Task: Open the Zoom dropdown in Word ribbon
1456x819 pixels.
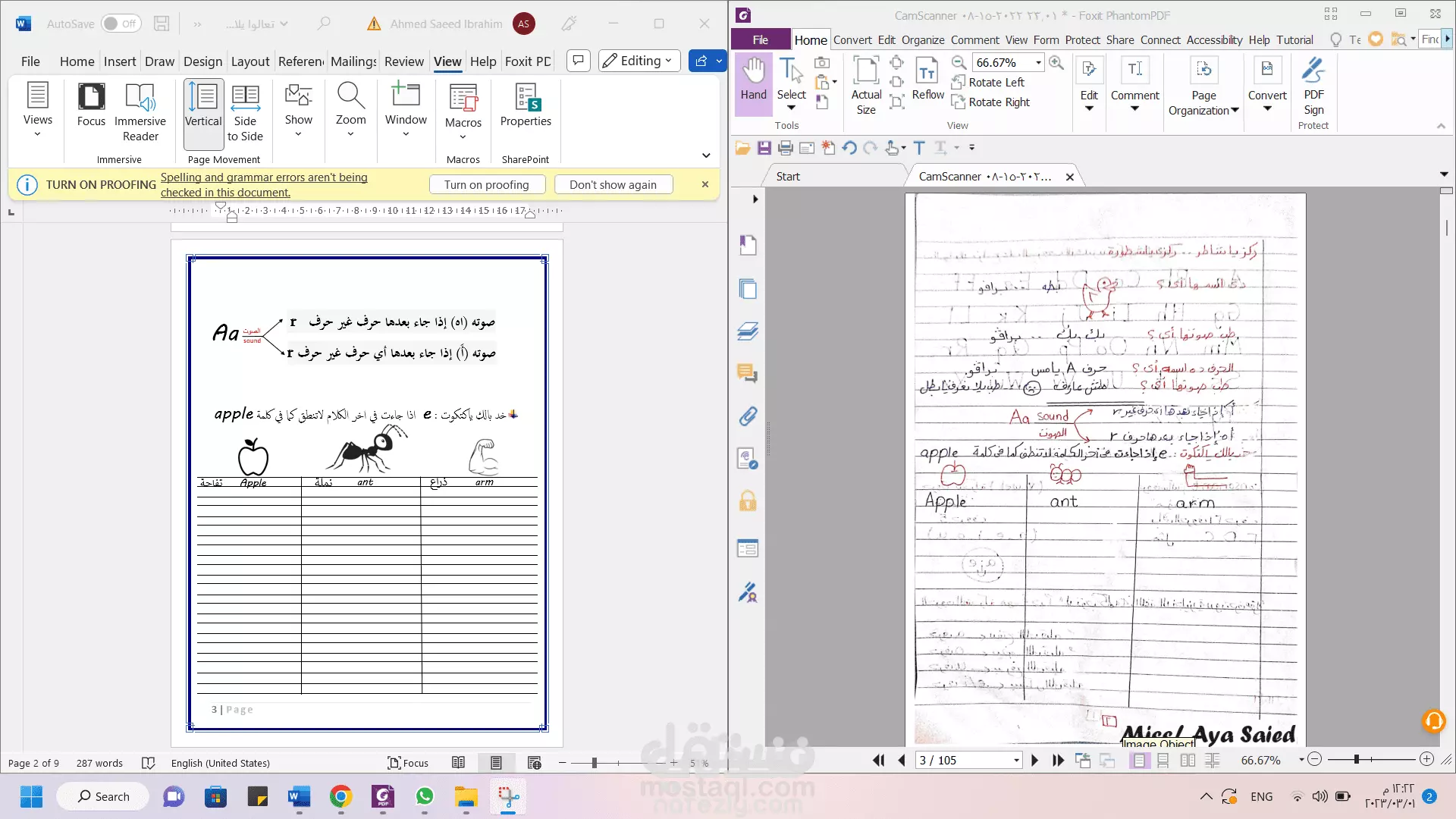Action: pos(350,110)
